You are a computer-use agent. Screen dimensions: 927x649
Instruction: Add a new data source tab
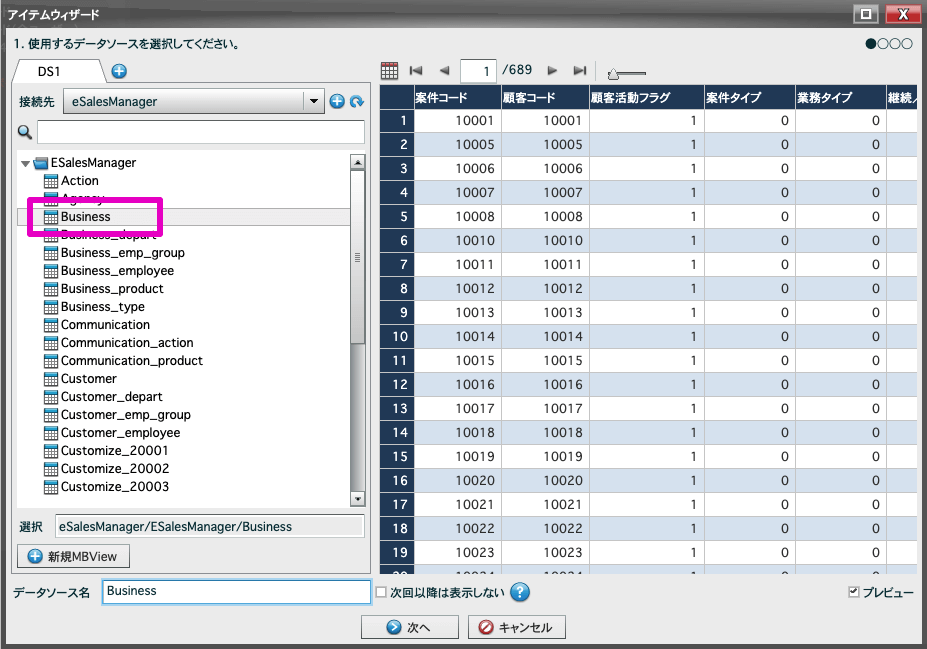click(x=119, y=72)
